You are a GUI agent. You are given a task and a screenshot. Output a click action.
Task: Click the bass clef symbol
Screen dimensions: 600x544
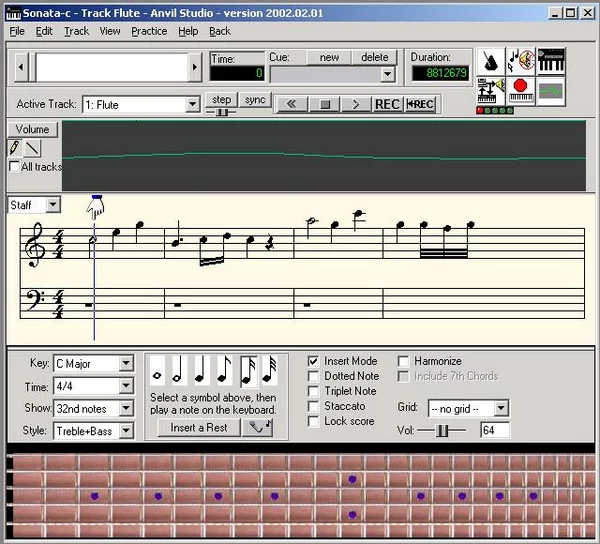coord(34,301)
